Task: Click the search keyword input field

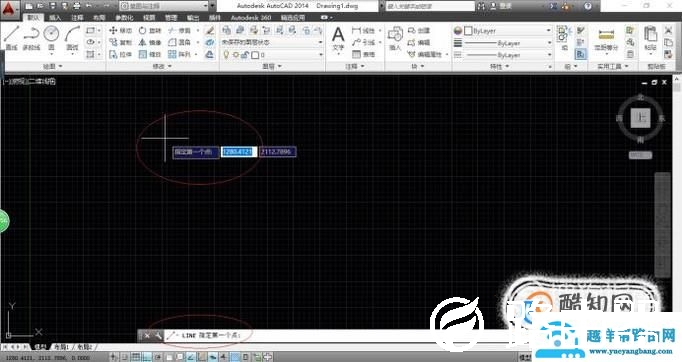Action: click(431, 6)
